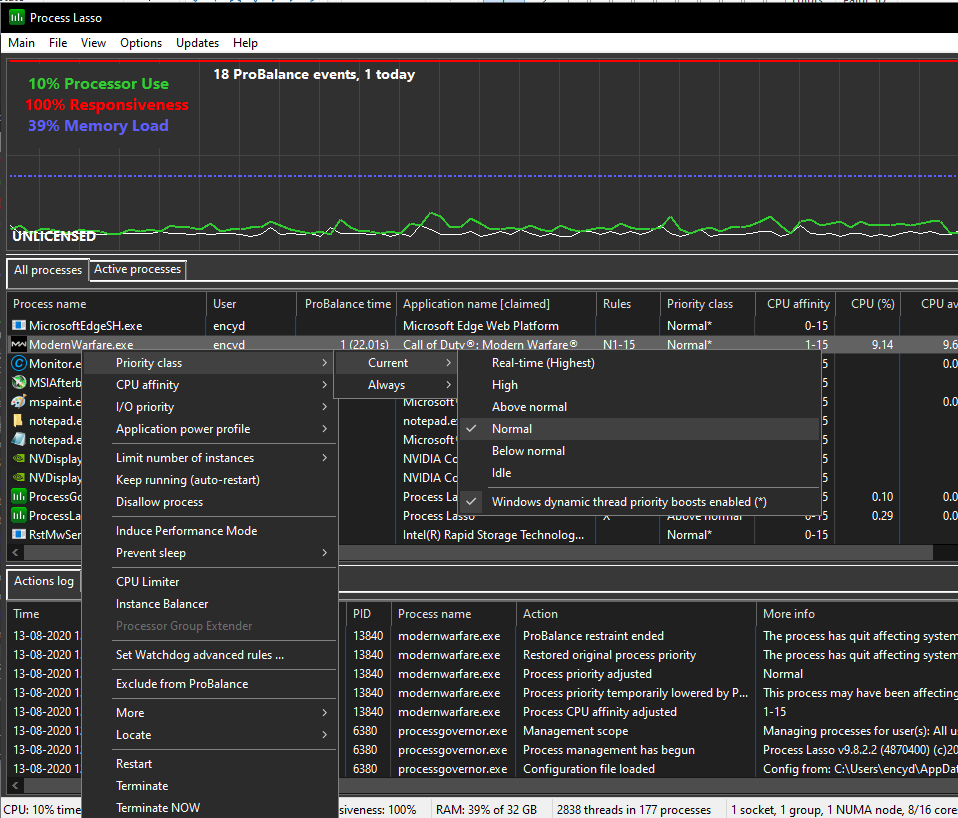This screenshot has width=958, height=818.
Task: Sort actions log by More info column
Action: coord(857,614)
